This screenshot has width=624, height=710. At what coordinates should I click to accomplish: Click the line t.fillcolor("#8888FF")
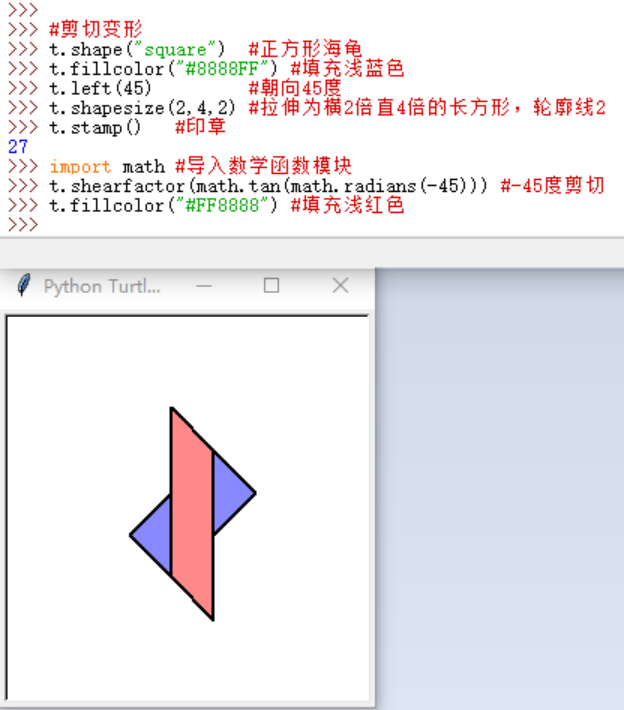pos(163,68)
